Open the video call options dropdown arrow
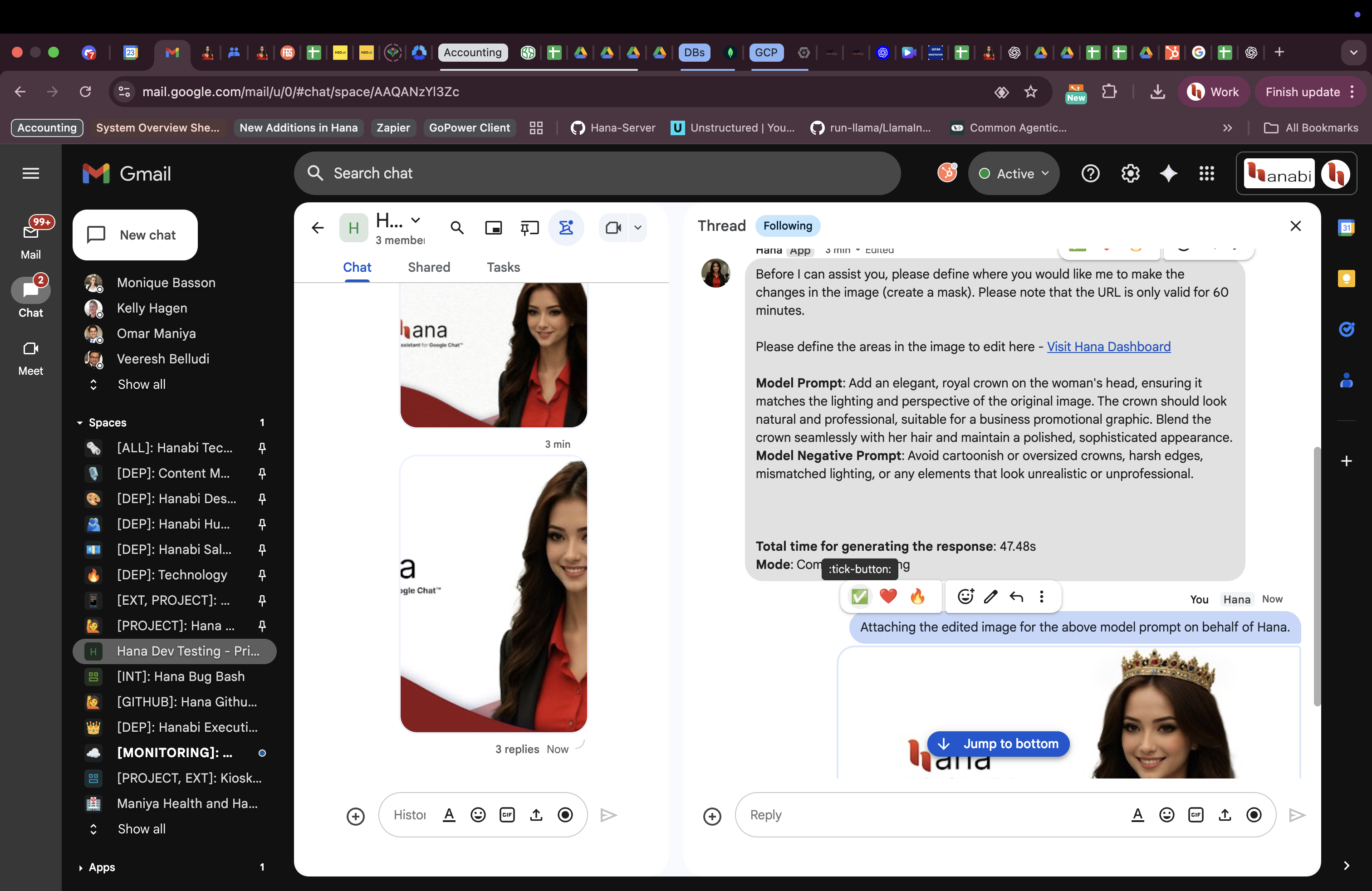This screenshot has width=1372, height=891. pyautogui.click(x=637, y=228)
